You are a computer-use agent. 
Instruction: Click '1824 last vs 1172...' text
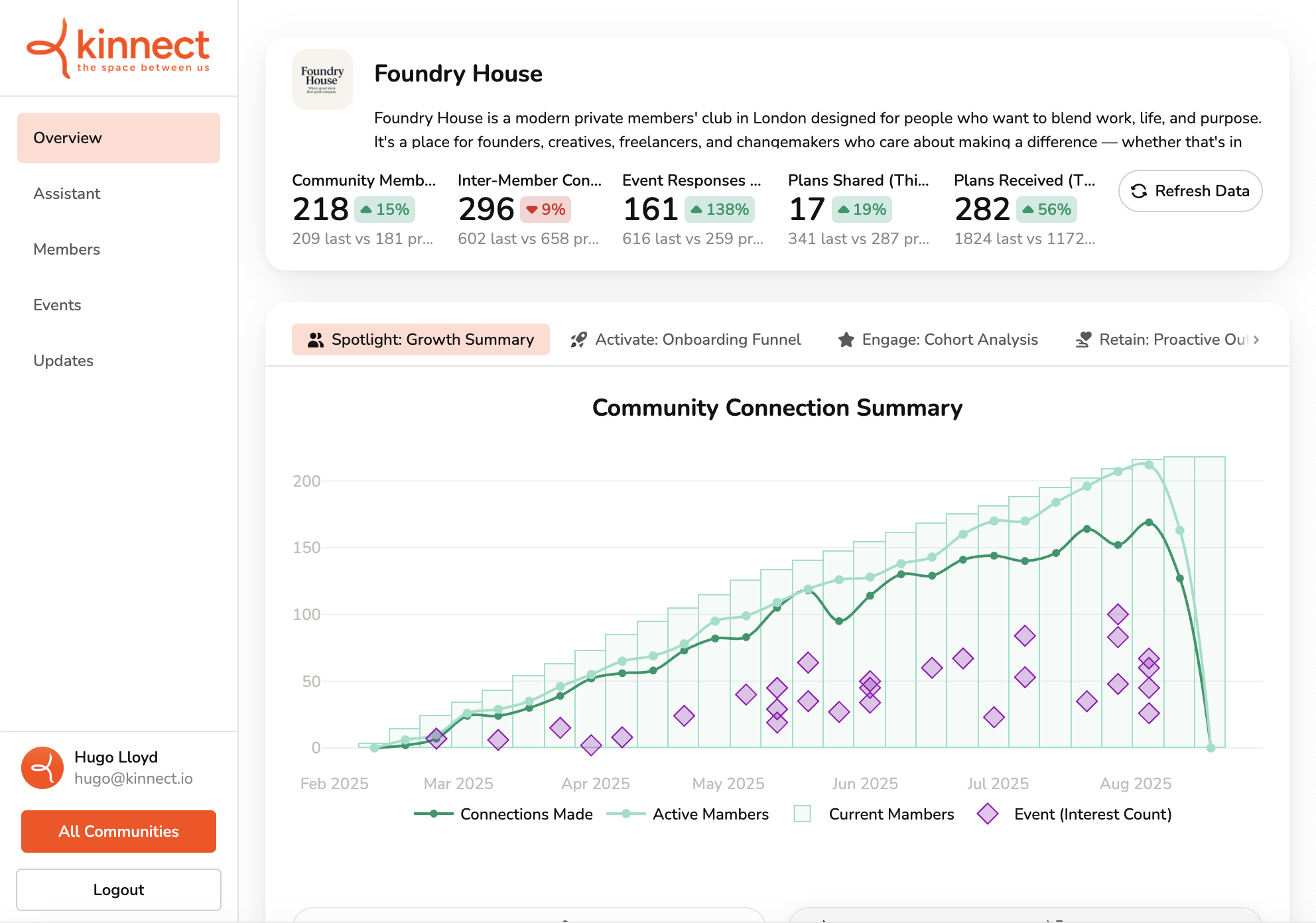tap(1025, 239)
